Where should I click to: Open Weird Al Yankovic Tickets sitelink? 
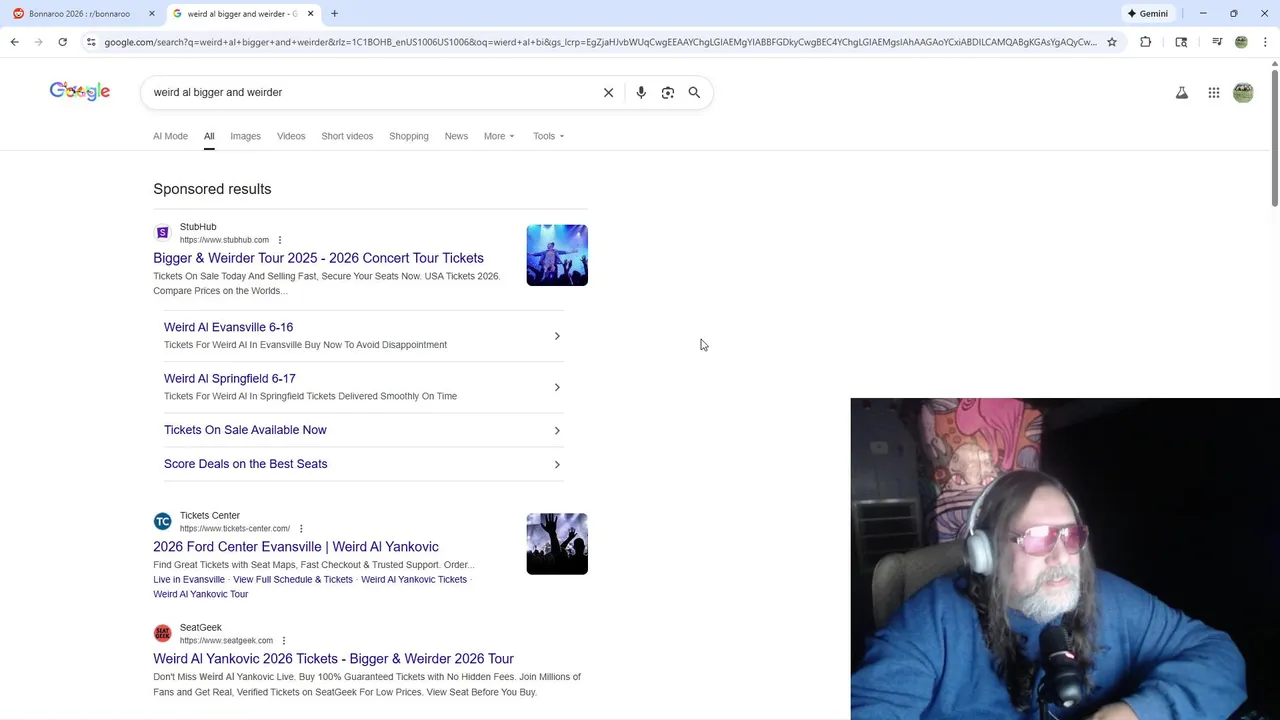414,579
